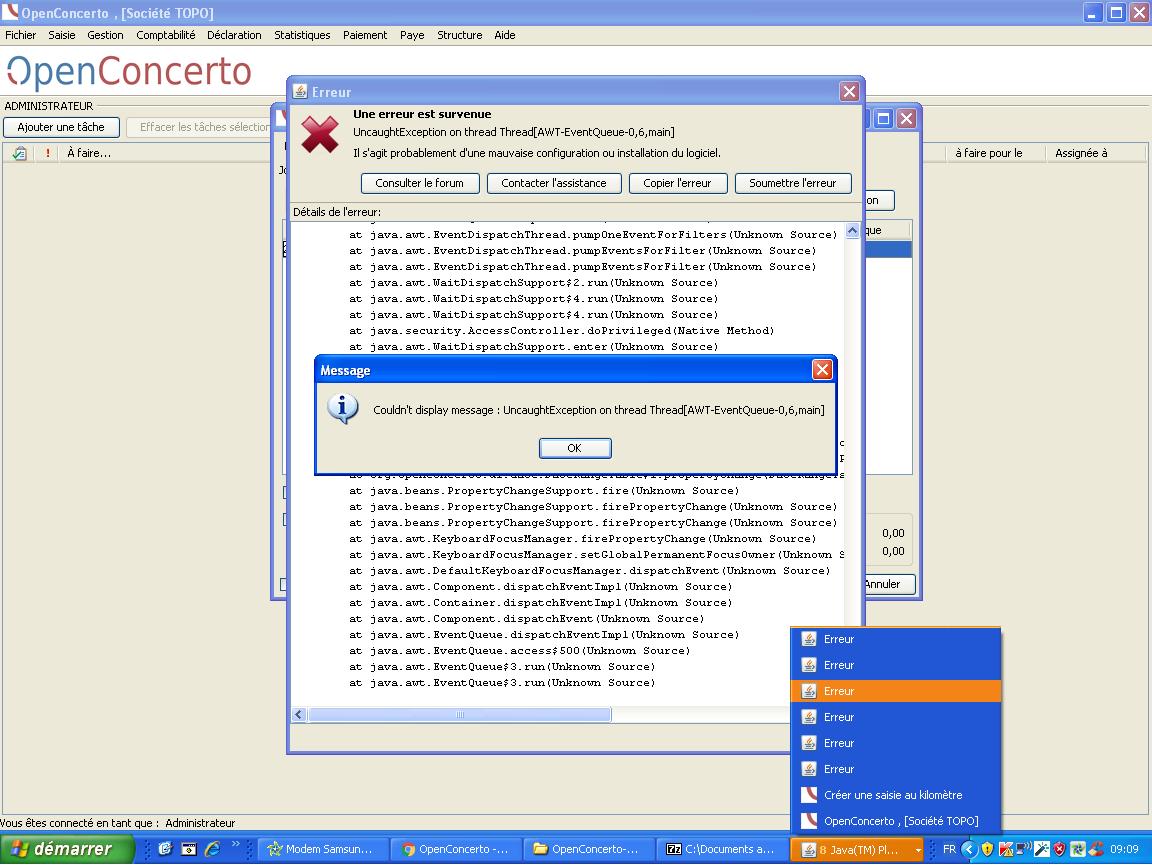The height and width of the screenshot is (866, 1152).
Task: Select the highlighted orange Erreur entry in taskbar popup
Action: point(896,691)
